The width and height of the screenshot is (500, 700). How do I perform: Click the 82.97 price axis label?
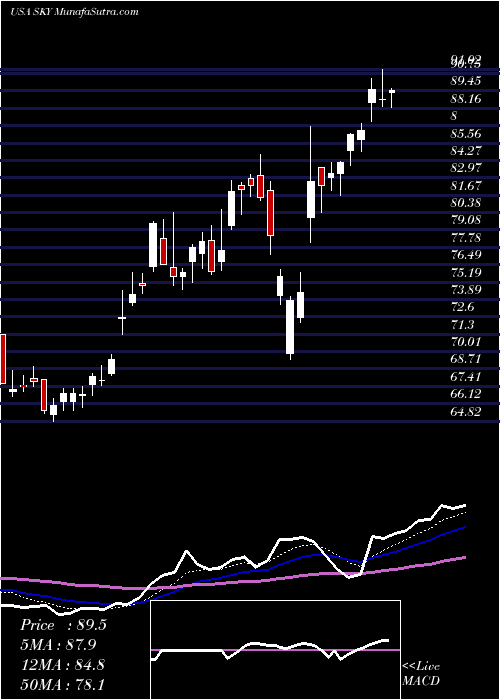pyautogui.click(x=465, y=168)
